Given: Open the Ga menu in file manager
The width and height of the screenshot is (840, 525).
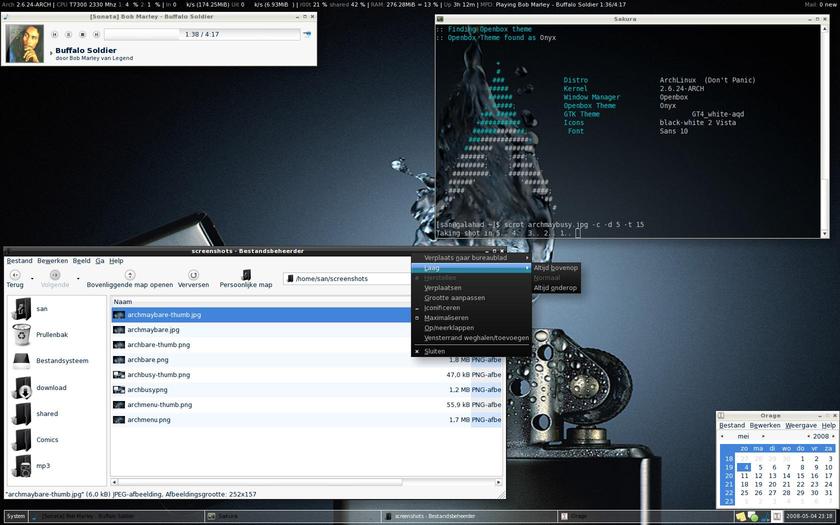Looking at the screenshot, I should [x=100, y=261].
